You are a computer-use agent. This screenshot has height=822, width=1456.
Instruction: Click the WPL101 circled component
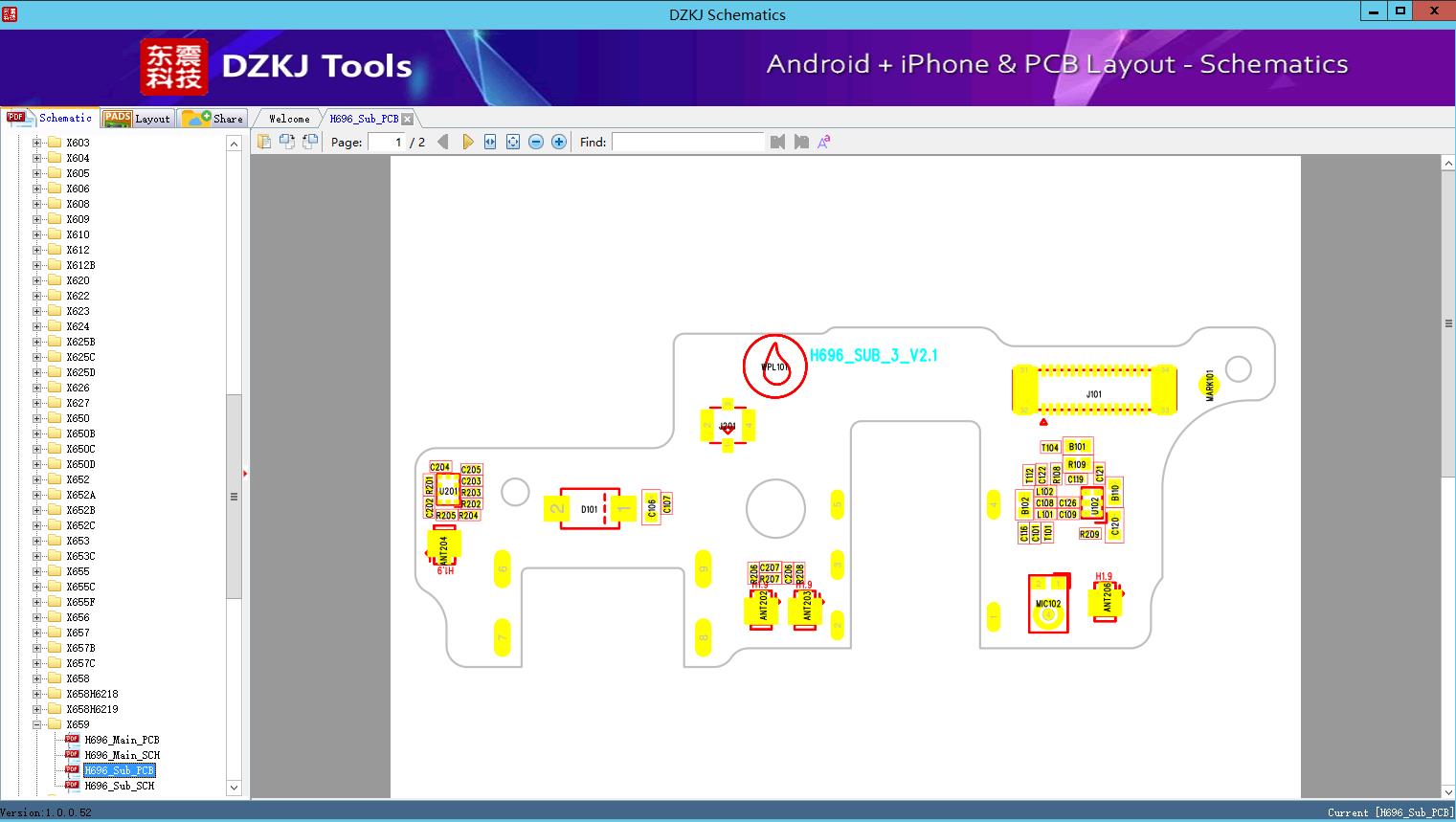click(x=774, y=367)
